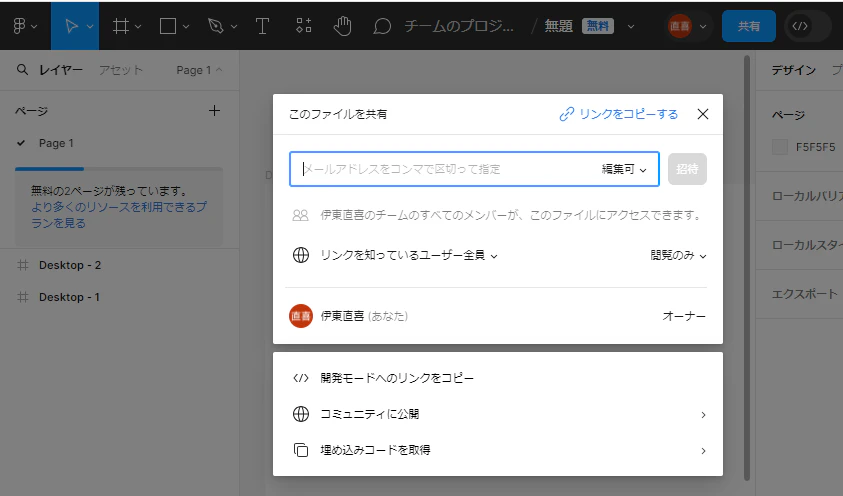This screenshot has width=843, height=496.
Task: Open the 閲覧のみ link permission dropdown
Action: coord(678,255)
